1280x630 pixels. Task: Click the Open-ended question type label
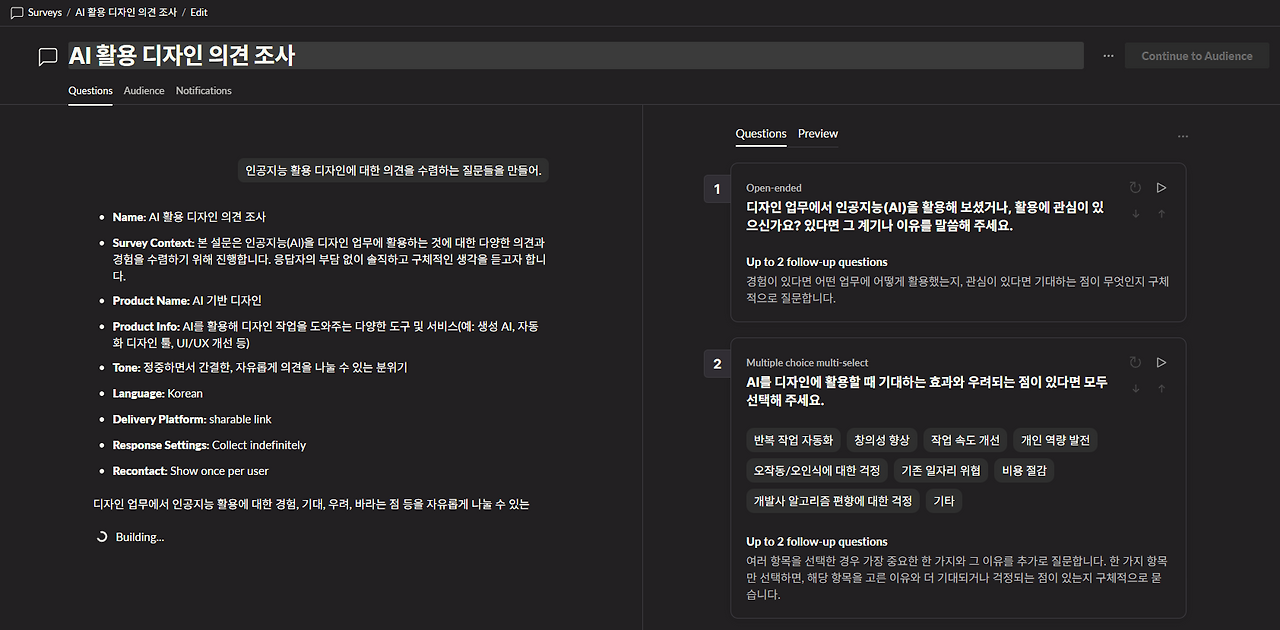coord(774,188)
